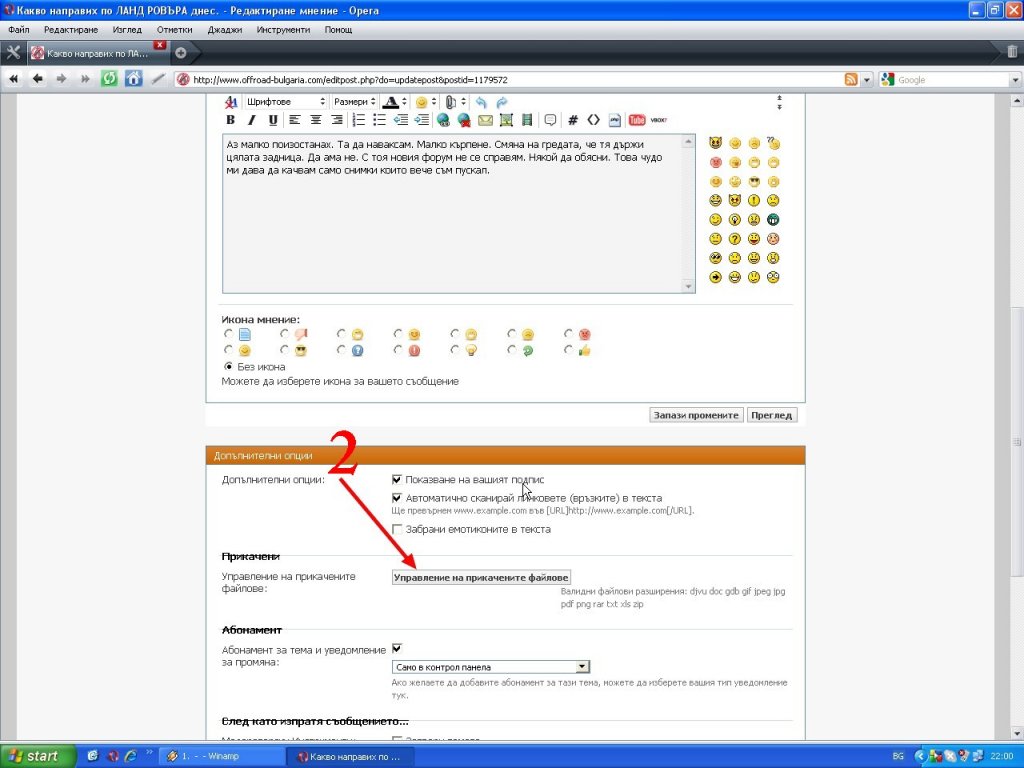This screenshot has height=768, width=1024.
Task: Increase indent in the editor
Action: pos(422,120)
